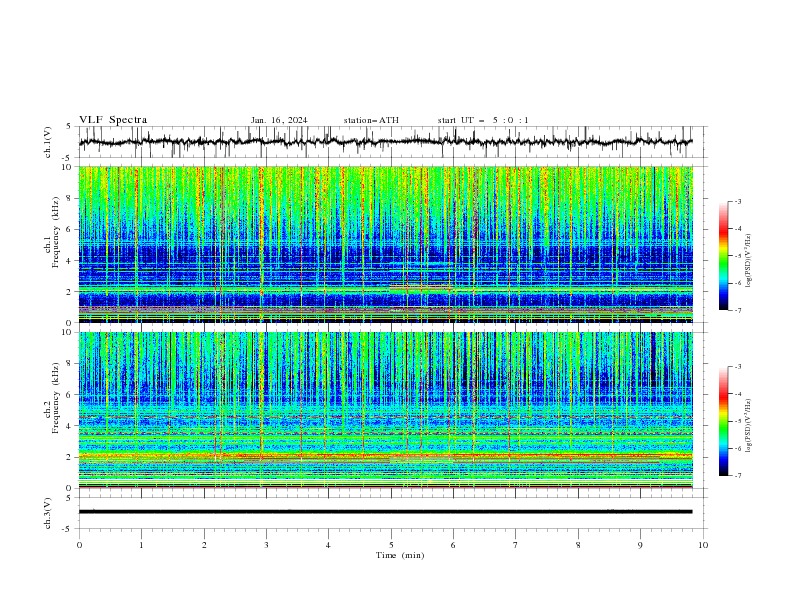792x612 pixels.
Task: Click the upper colorbar 'log(PSD)(V²/Hz)' label
Action: (748, 261)
